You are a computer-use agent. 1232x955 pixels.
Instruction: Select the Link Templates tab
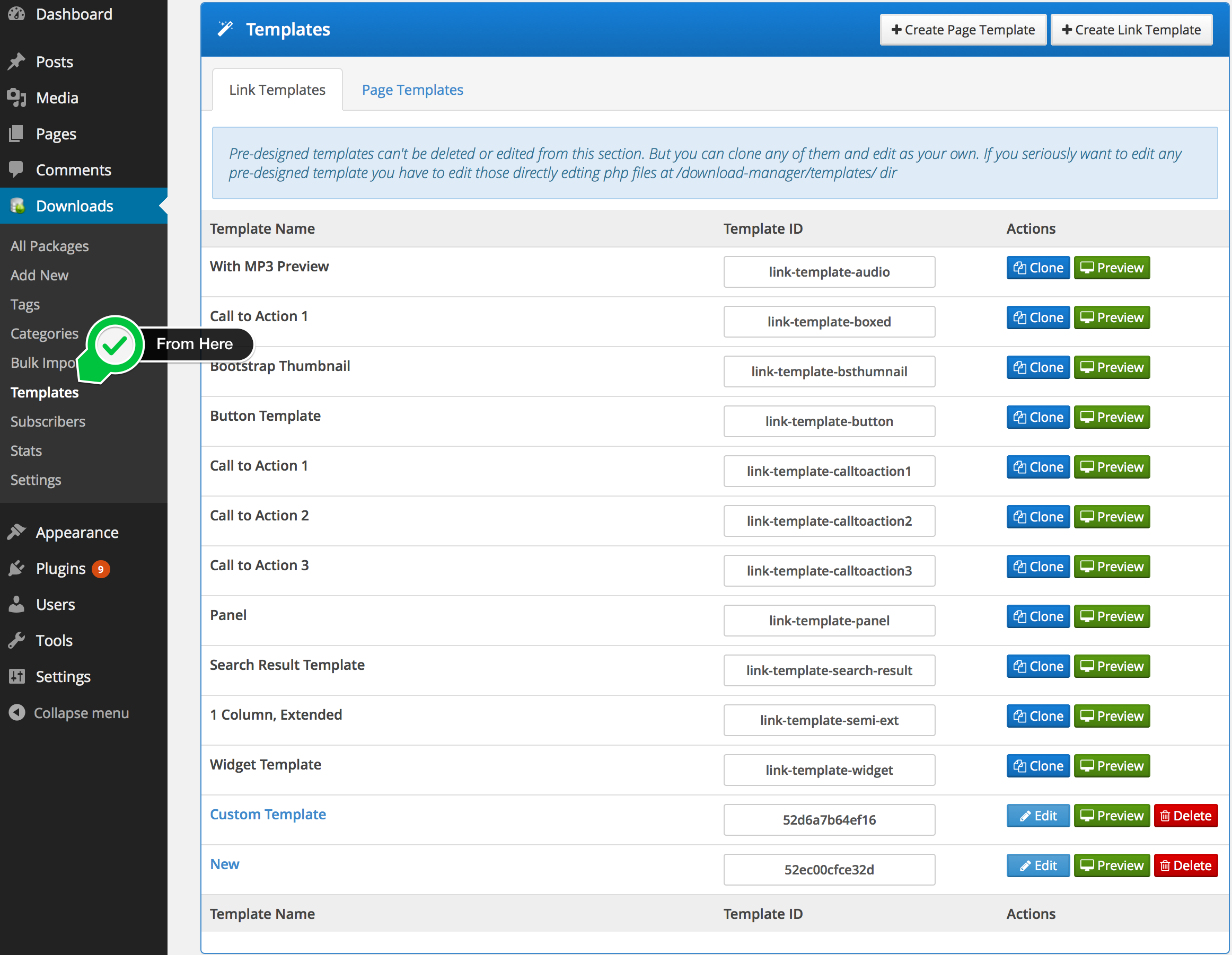[277, 89]
